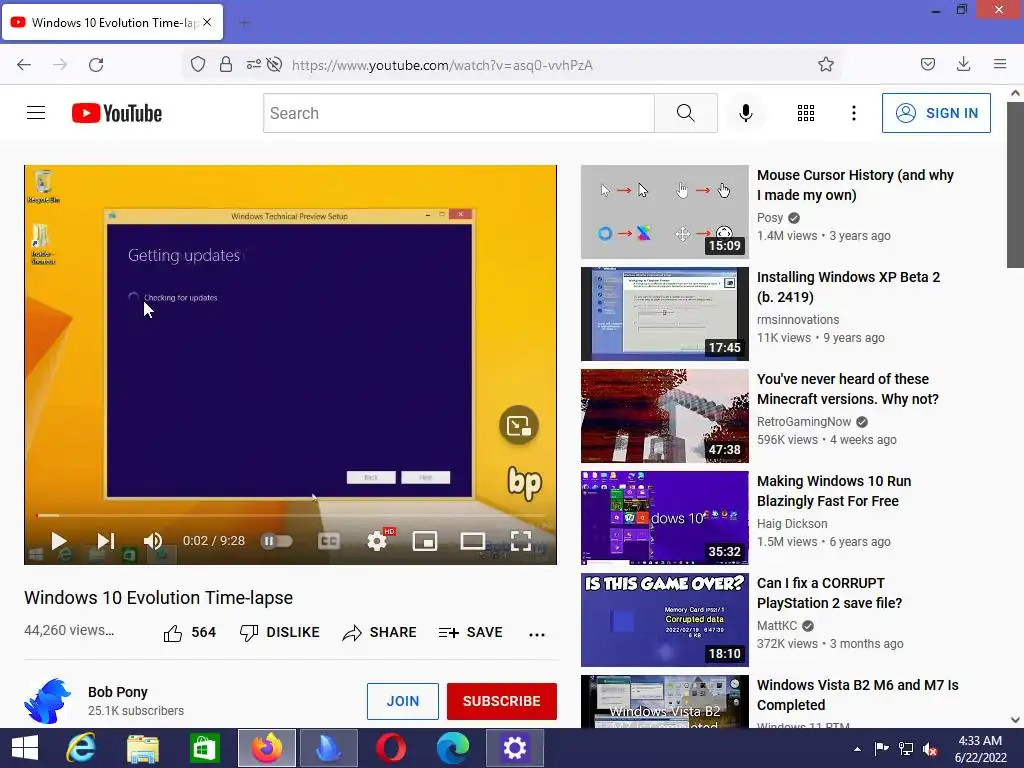Mute the video volume
Screen dimensions: 1024x768
153,541
